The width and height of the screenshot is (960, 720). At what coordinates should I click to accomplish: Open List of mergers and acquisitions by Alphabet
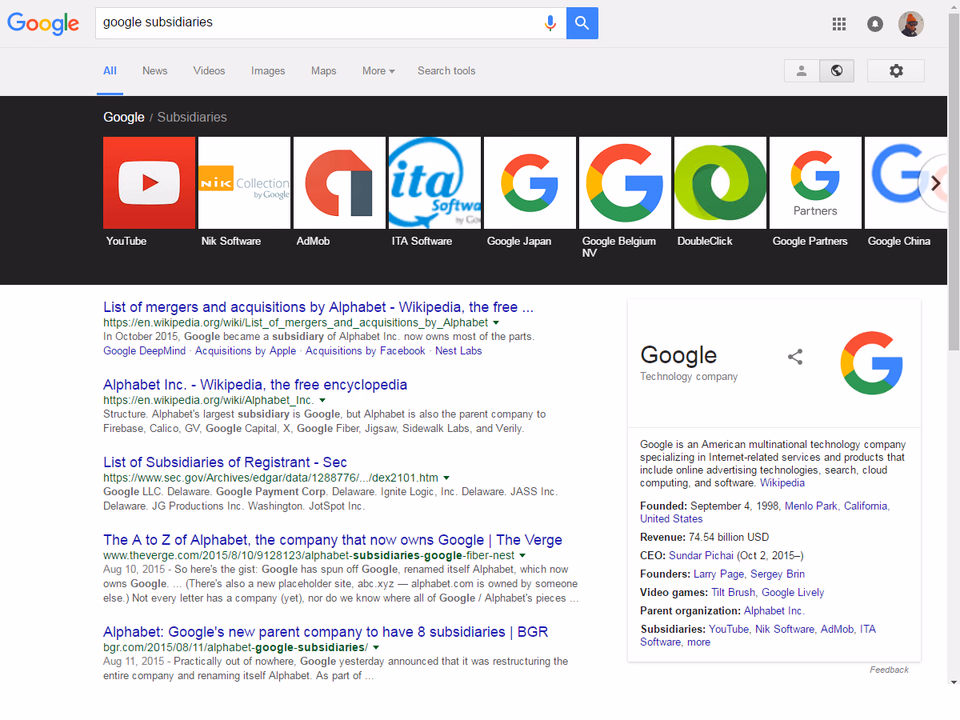tap(318, 307)
